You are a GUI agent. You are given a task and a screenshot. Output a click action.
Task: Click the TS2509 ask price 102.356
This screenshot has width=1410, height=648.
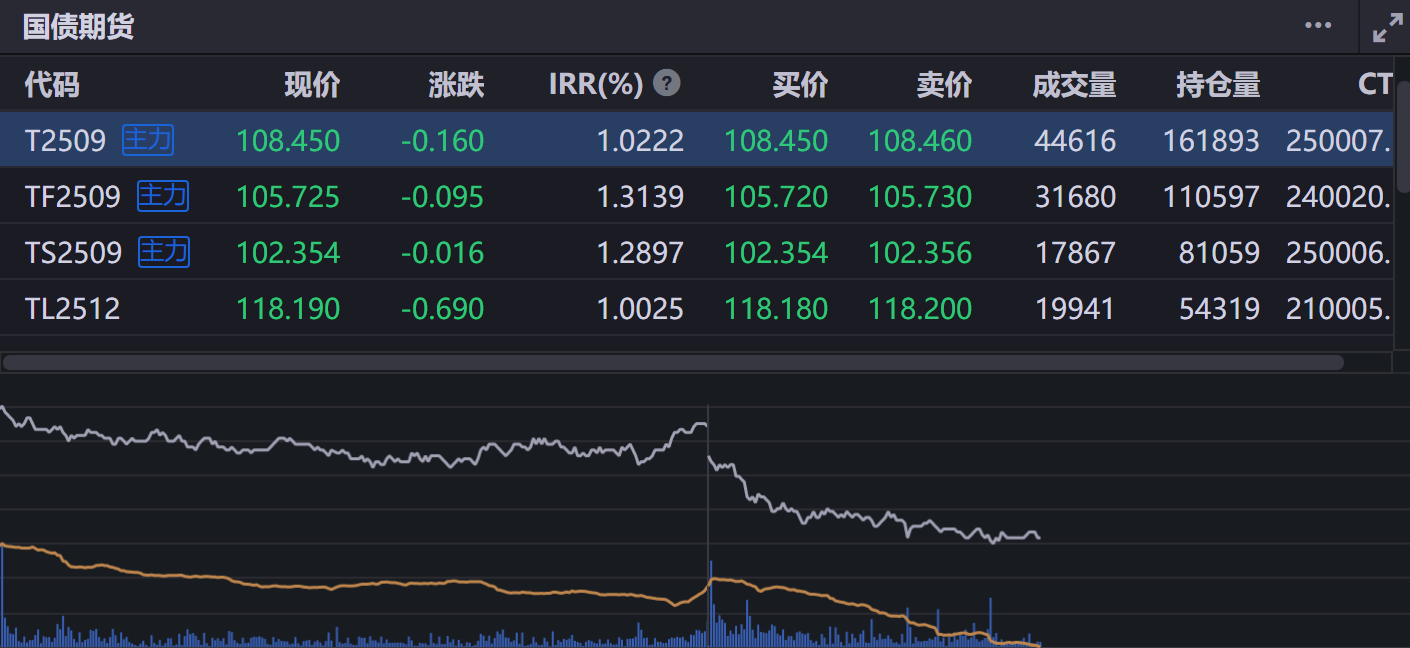pyautogui.click(x=920, y=253)
